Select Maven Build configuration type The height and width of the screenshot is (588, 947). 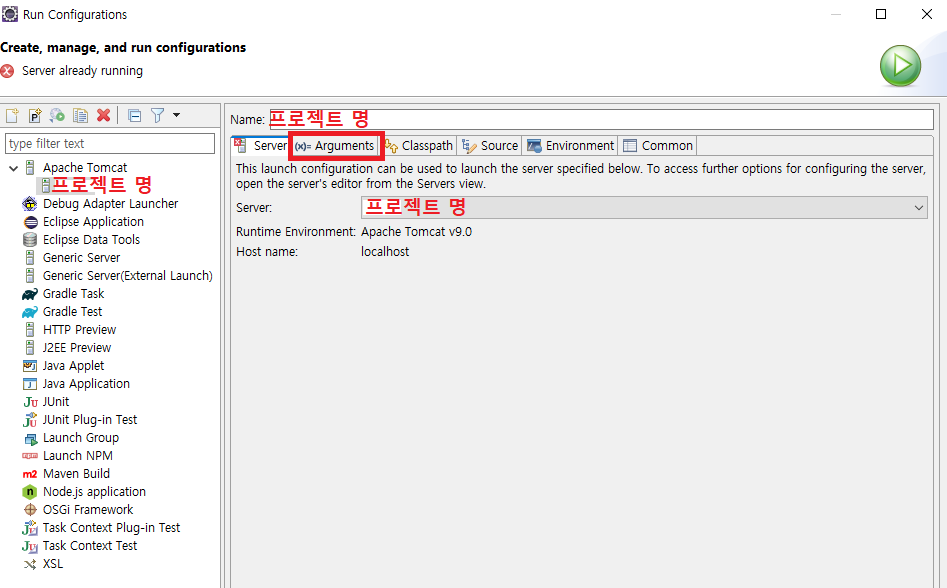[76, 474]
